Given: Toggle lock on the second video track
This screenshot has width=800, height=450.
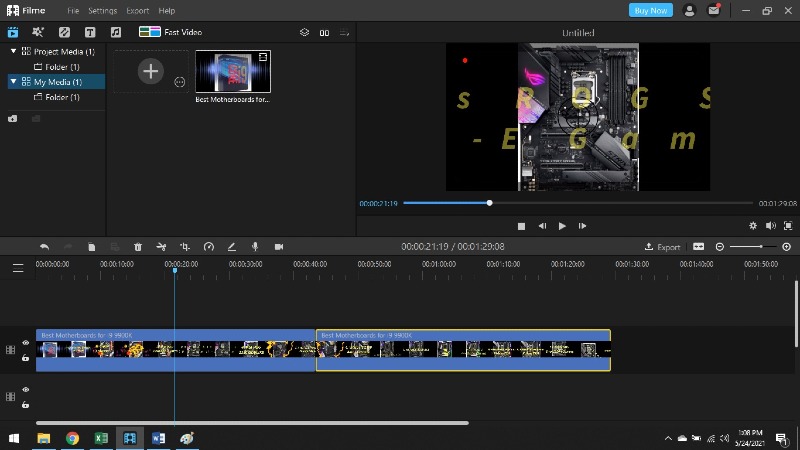Looking at the screenshot, I should click(26, 405).
